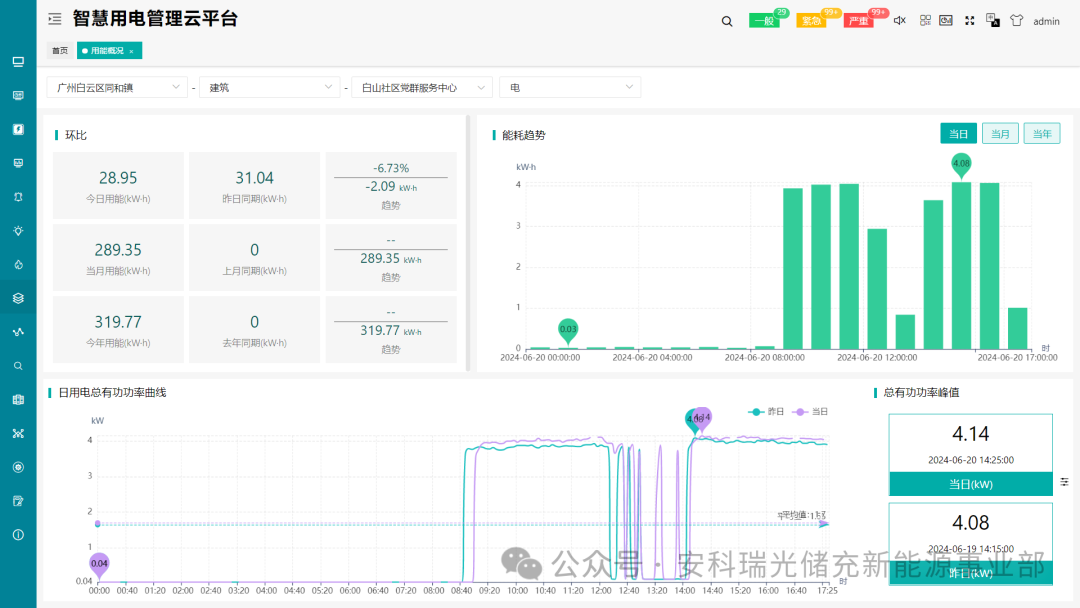The image size is (1080, 608).
Task: Open the theme shirt icon
Action: pos(1016,21)
